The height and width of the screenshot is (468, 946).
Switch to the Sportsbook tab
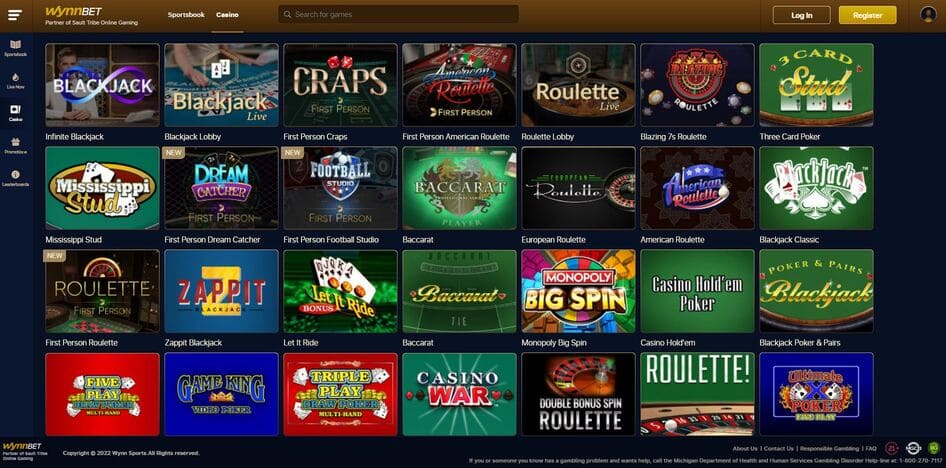pyautogui.click(x=186, y=14)
